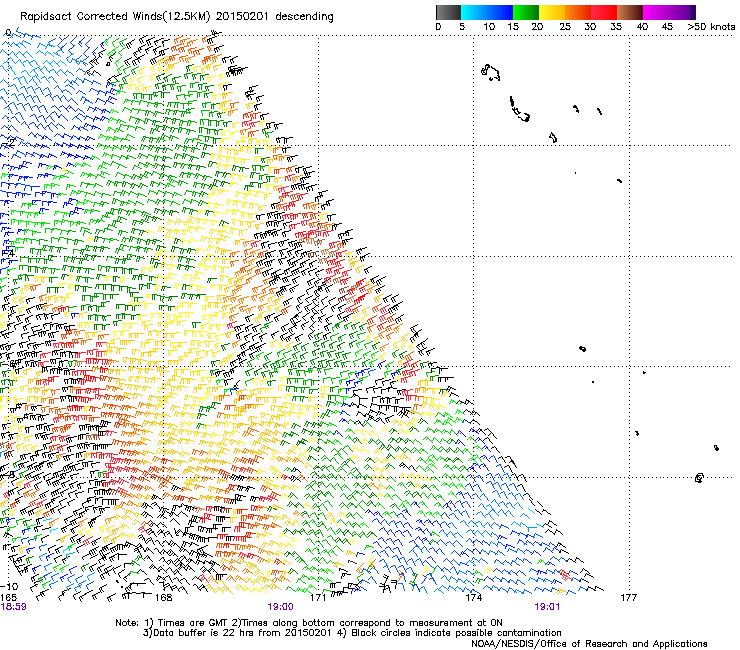Click the magenta 40-45 knots legend color
The height and width of the screenshot is (650, 740).
click(655, 13)
